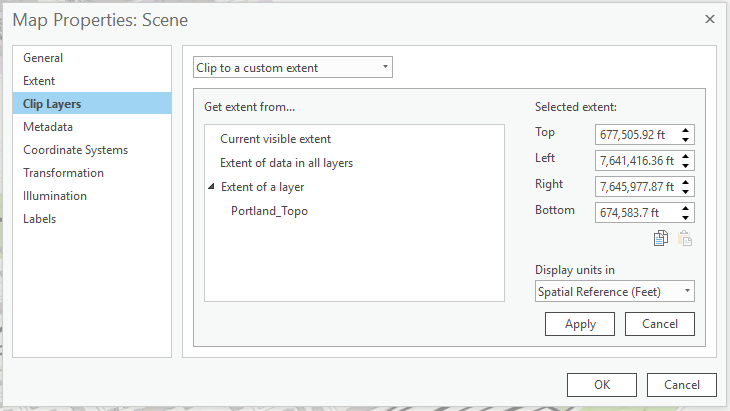Select the Metadata tab
This screenshot has height=411, width=730.
(x=48, y=127)
